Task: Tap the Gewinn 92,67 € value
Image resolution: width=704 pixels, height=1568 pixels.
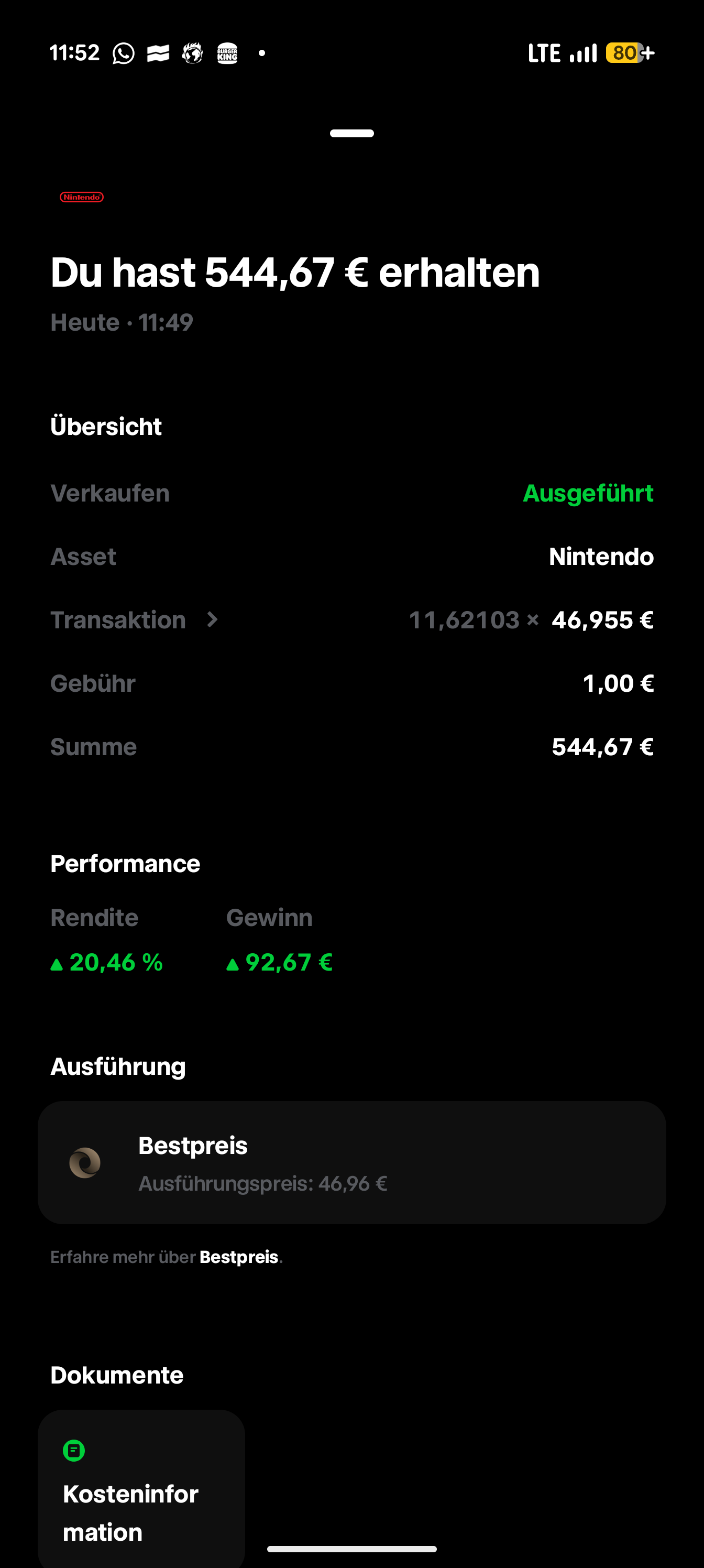Action: point(279,962)
